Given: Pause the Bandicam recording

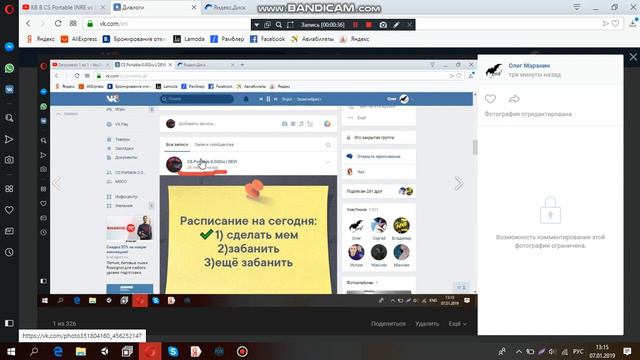Looking at the screenshot, I should 355,25.
